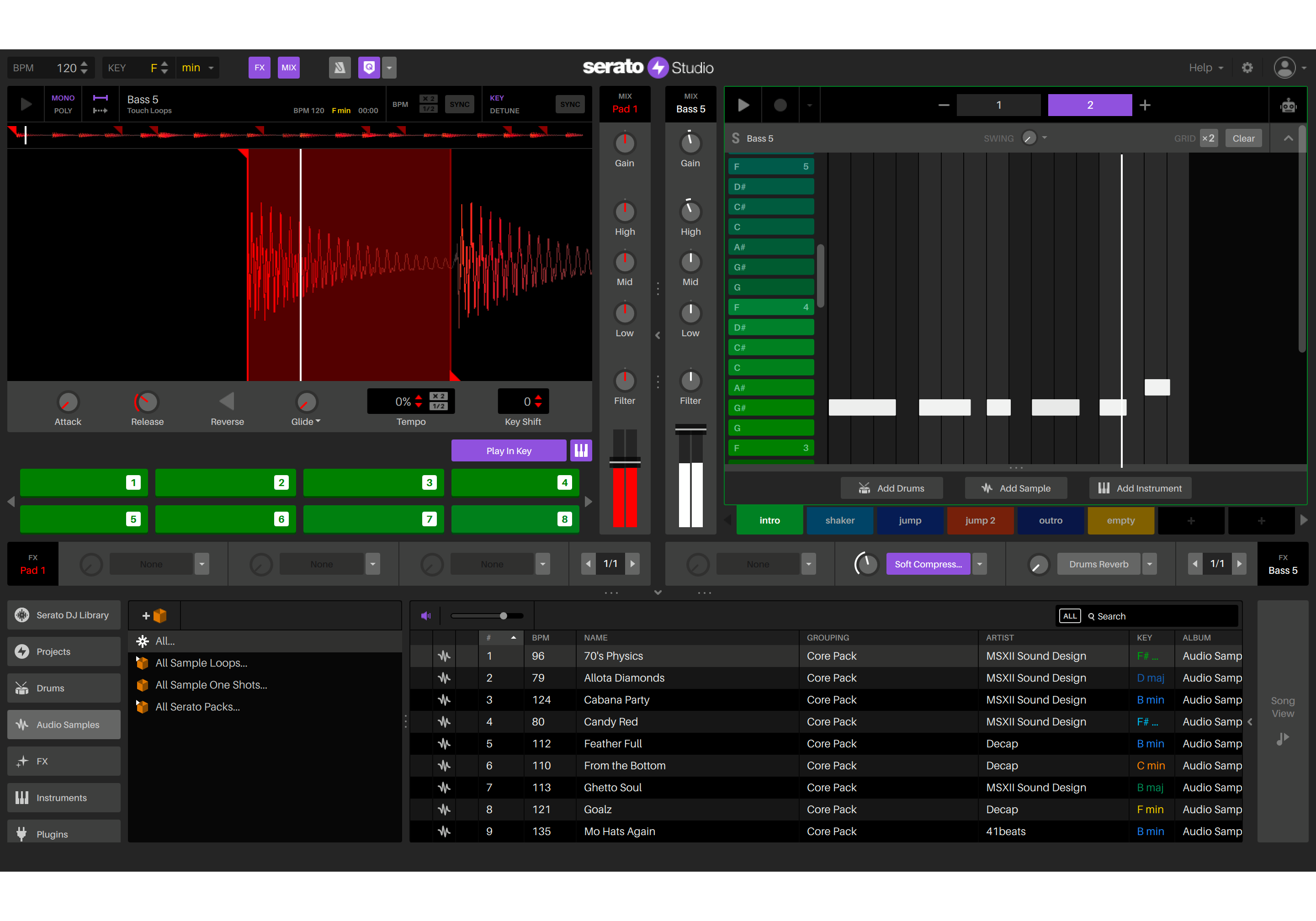
Task: Select the jump 2 scene tab
Action: [980, 520]
